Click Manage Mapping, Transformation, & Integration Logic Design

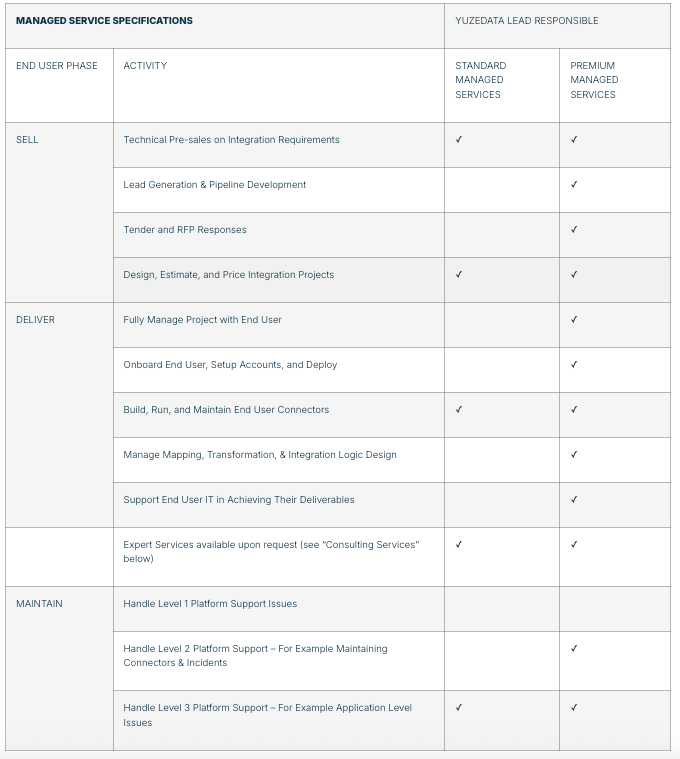click(x=260, y=455)
